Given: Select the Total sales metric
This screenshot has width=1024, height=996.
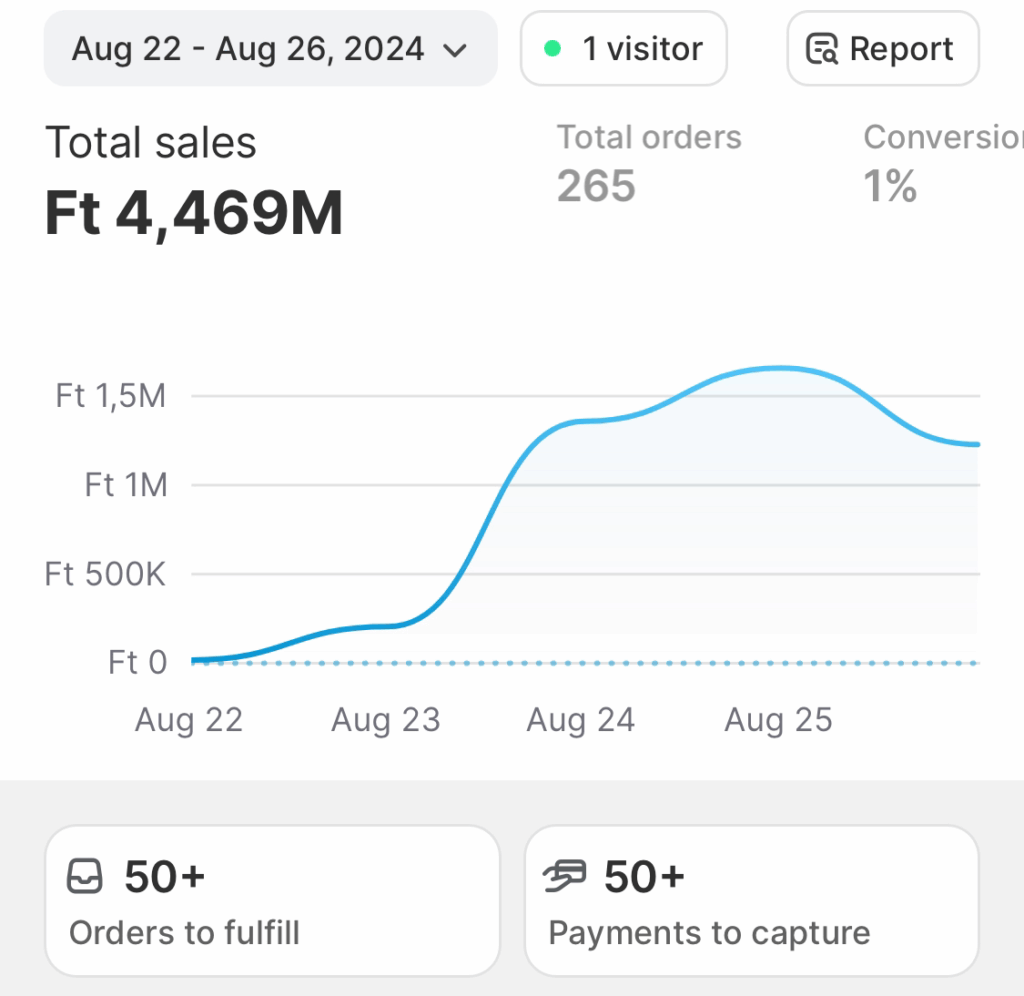Looking at the screenshot, I should tap(151, 143).
